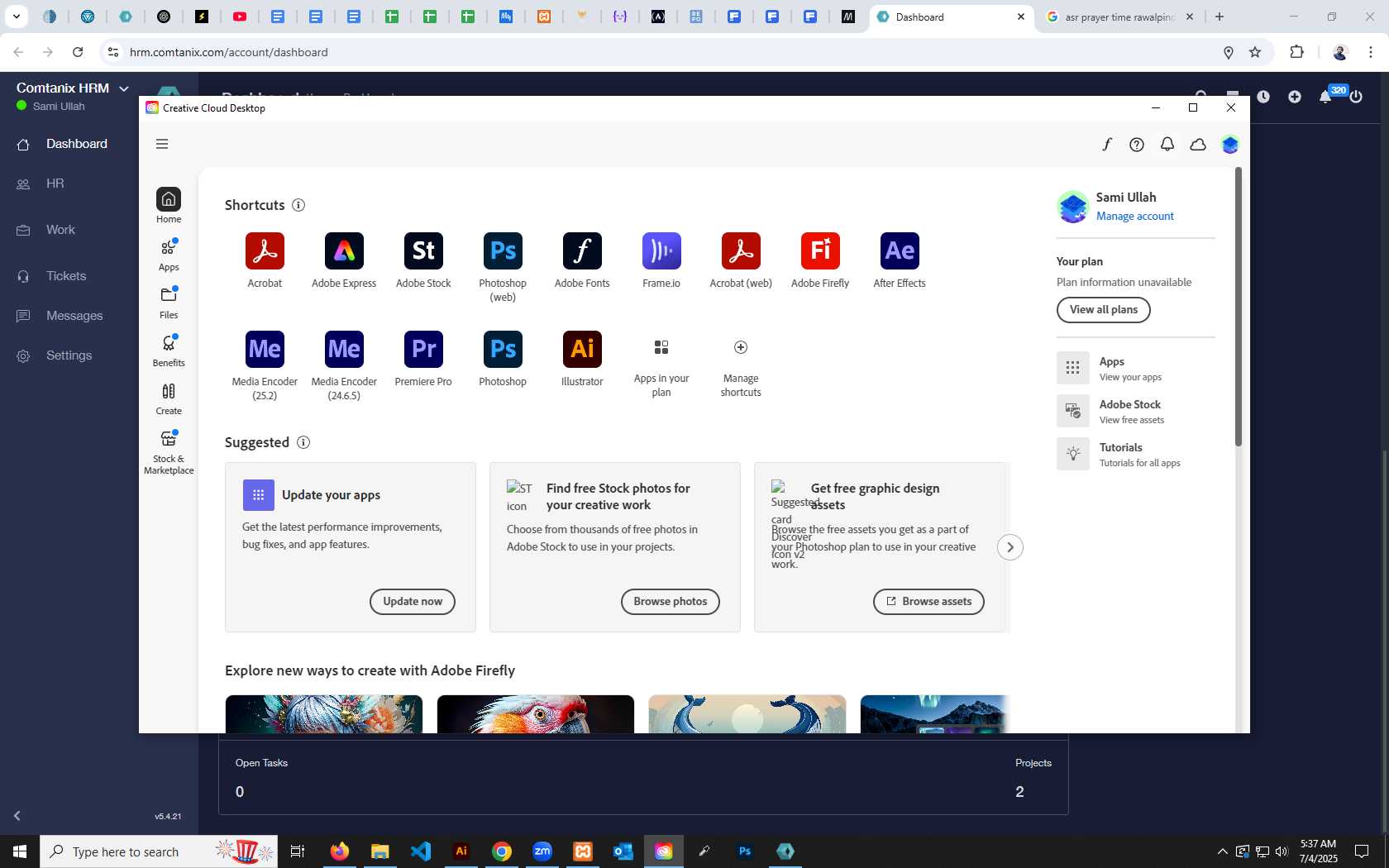Collapse the HRM sidebar arrow
This screenshot has width=1389, height=868.
17,816
